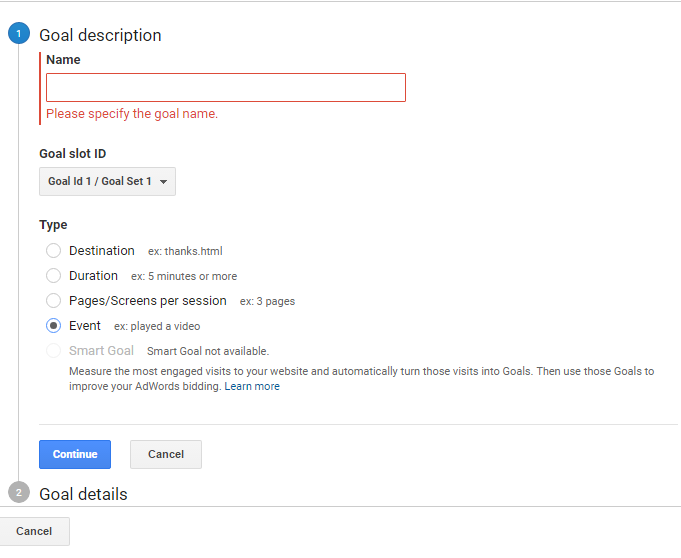The height and width of the screenshot is (558, 681).
Task: Click 'Smart Goal not available.' text
Action: [x=208, y=351]
